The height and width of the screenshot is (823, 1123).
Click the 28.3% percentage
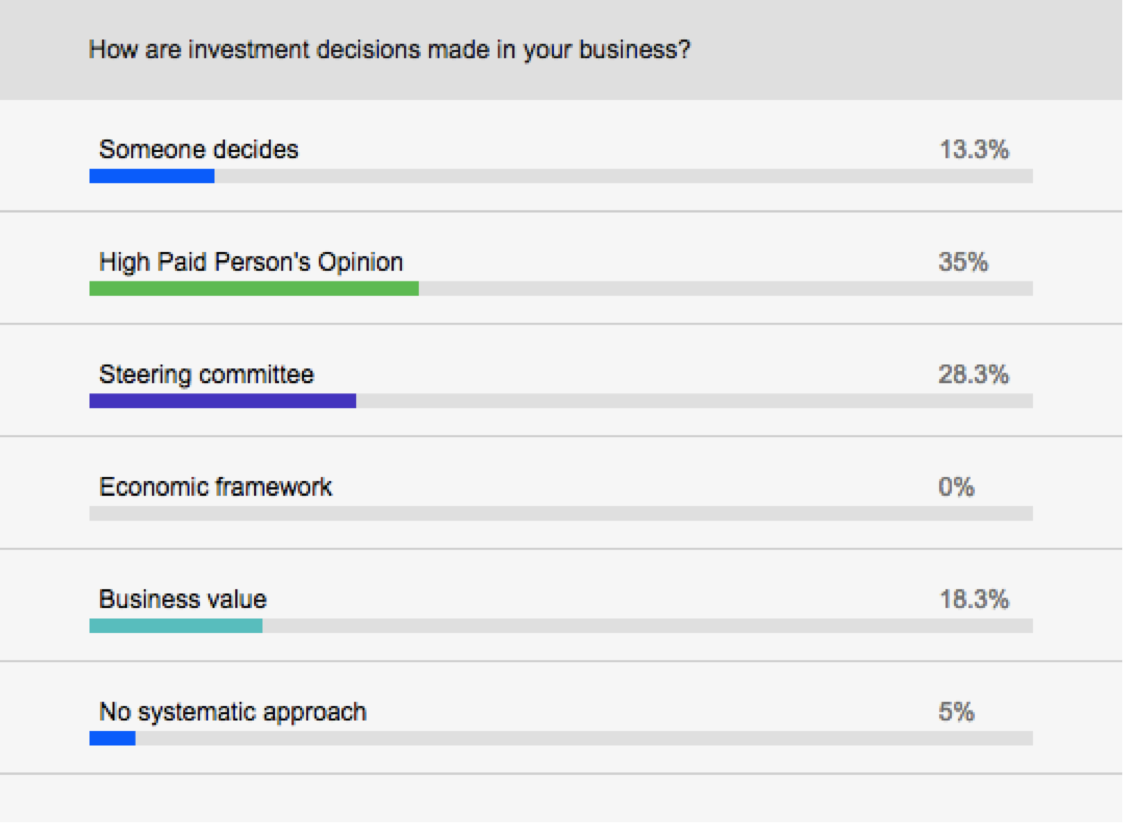[973, 375]
